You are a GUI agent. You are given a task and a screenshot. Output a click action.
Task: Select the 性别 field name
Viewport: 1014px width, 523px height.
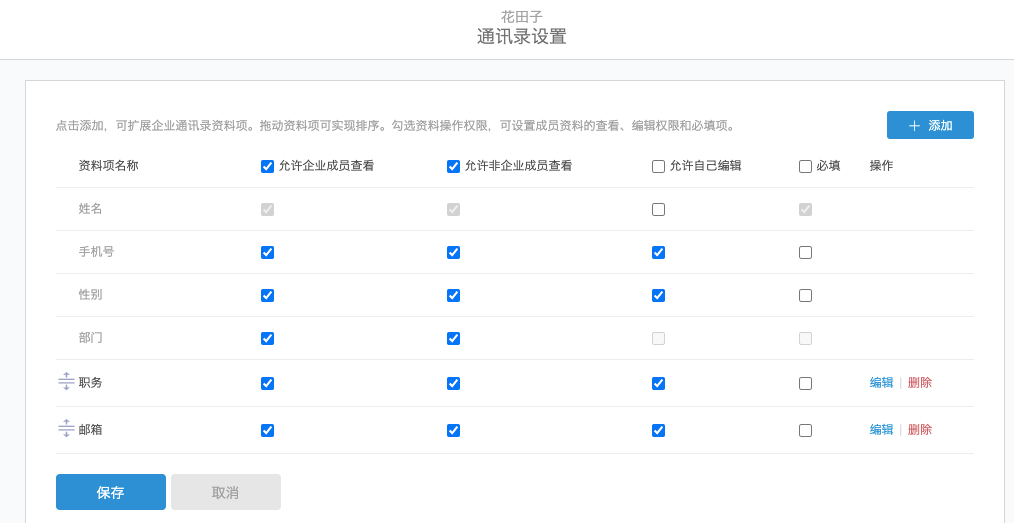pos(91,295)
